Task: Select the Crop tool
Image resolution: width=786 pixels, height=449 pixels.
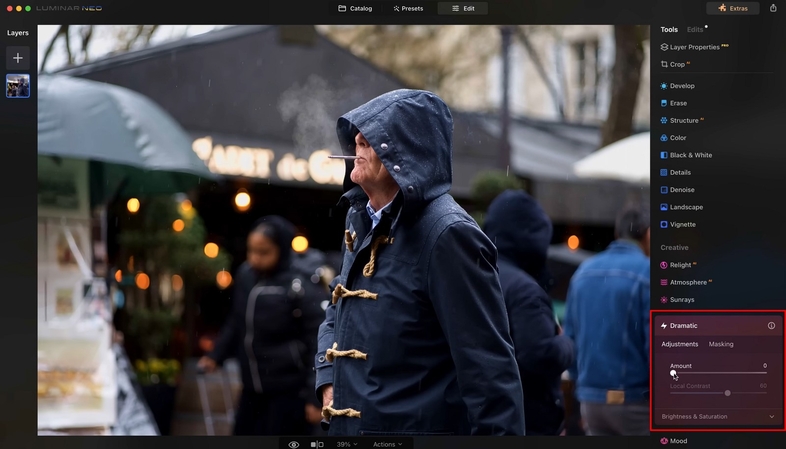Action: (675, 64)
